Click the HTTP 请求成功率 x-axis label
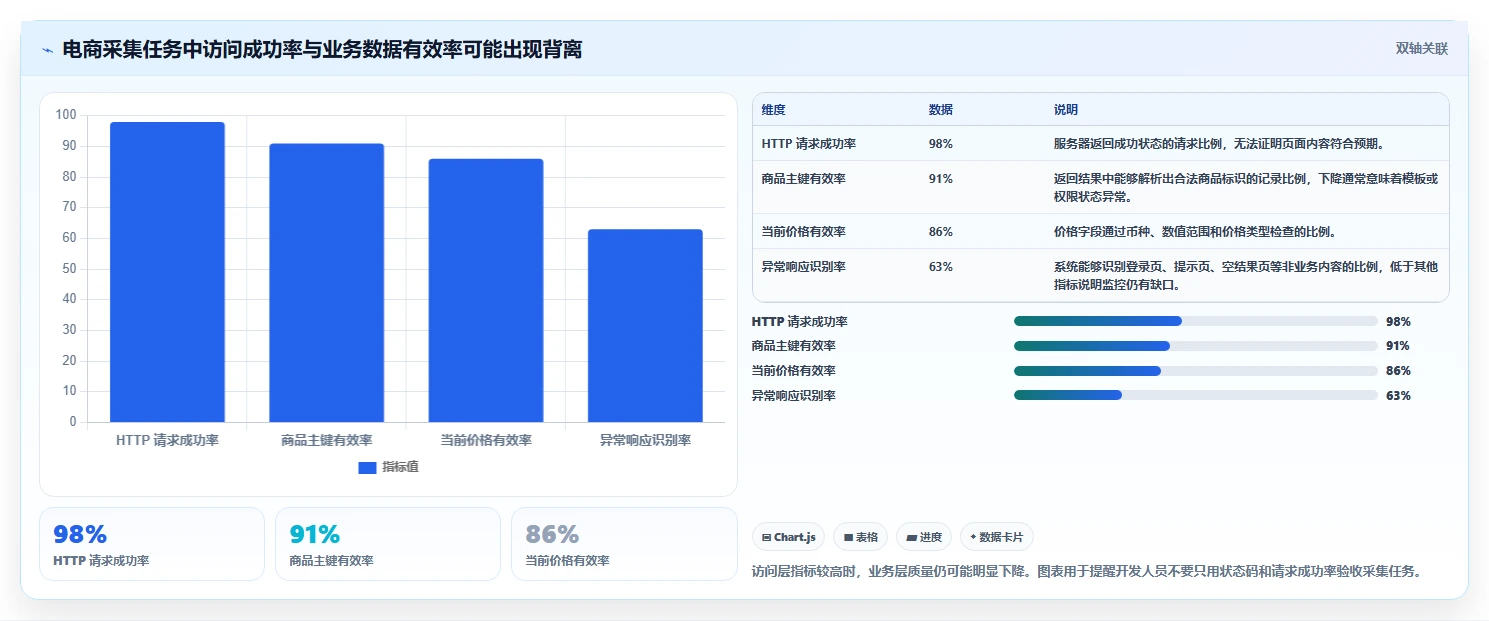 (167, 440)
